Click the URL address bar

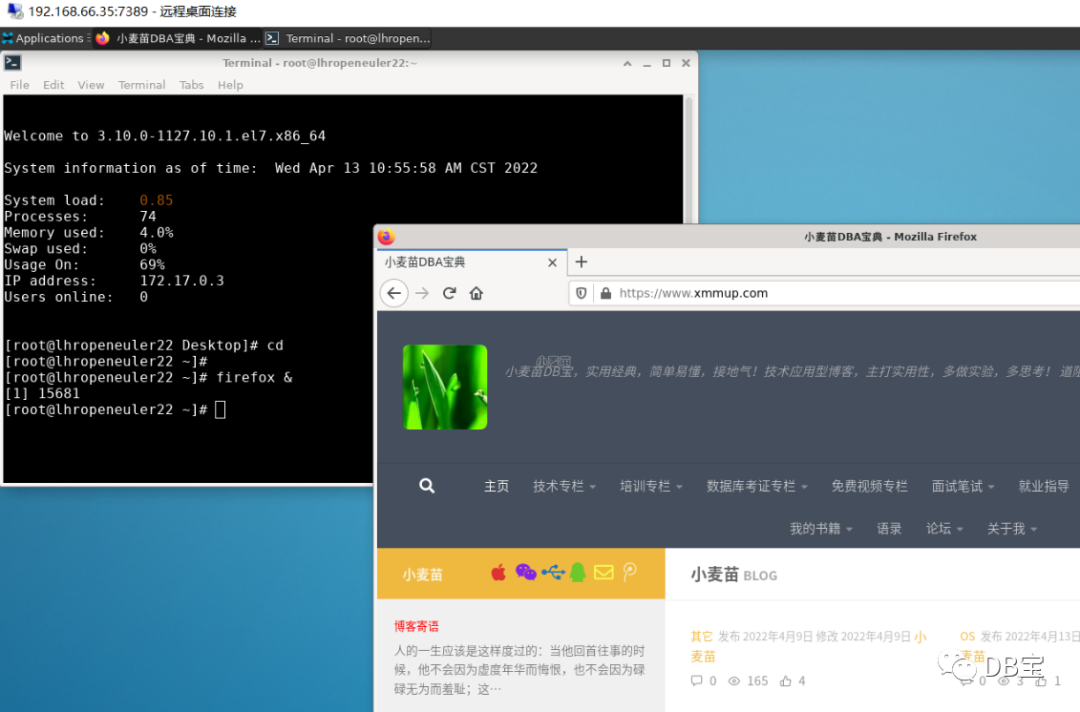click(x=827, y=293)
